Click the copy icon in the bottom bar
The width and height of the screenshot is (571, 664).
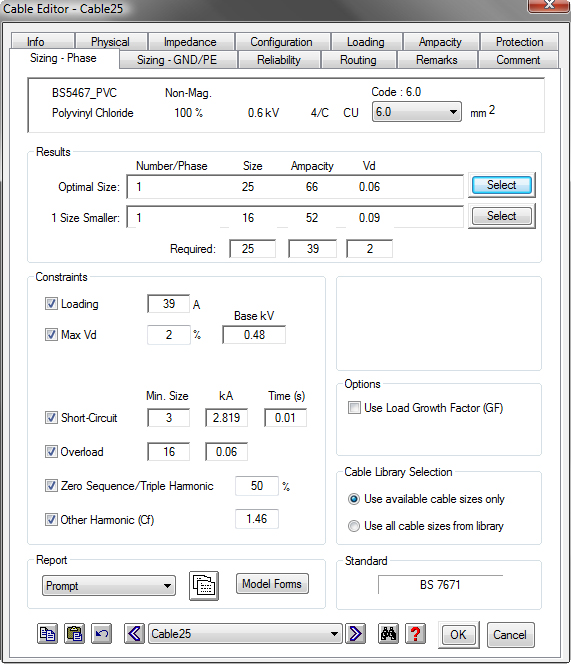coord(47,634)
